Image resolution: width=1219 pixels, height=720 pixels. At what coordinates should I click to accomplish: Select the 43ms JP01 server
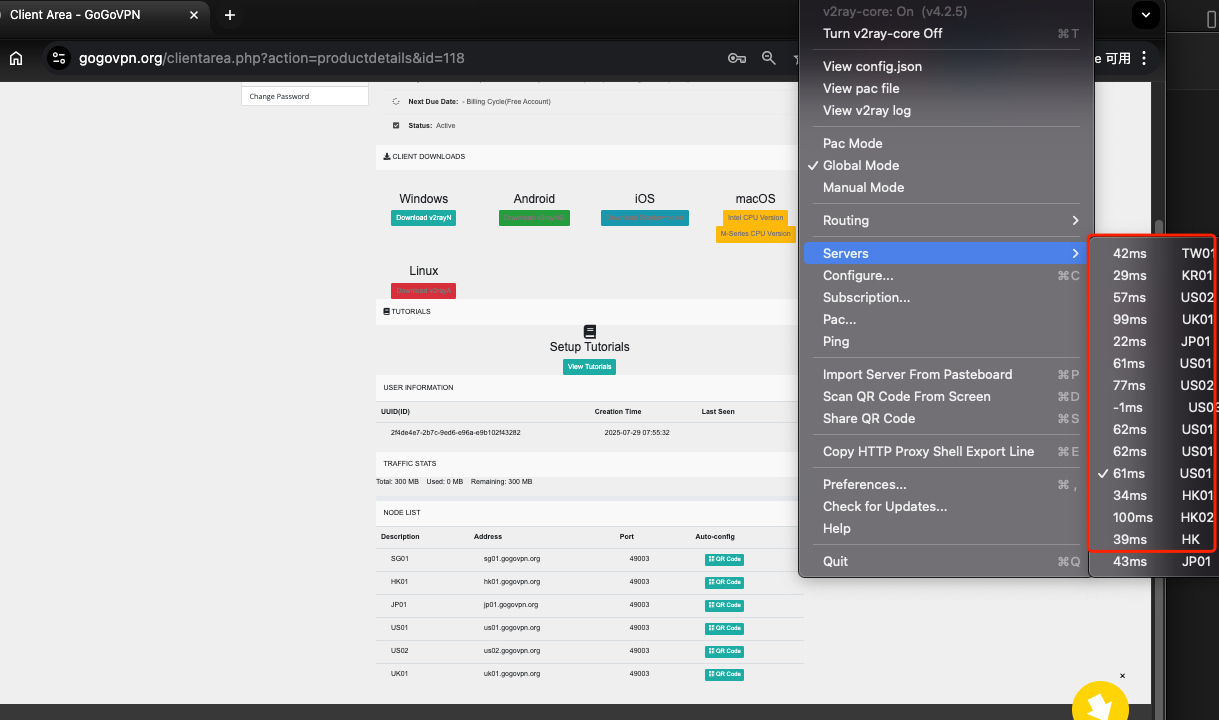point(1154,561)
